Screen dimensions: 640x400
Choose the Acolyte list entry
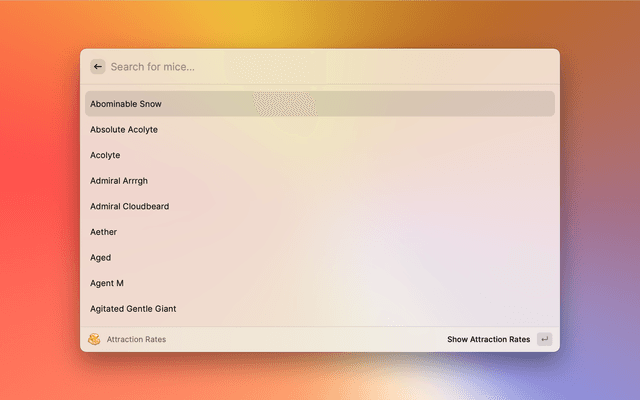(105, 155)
